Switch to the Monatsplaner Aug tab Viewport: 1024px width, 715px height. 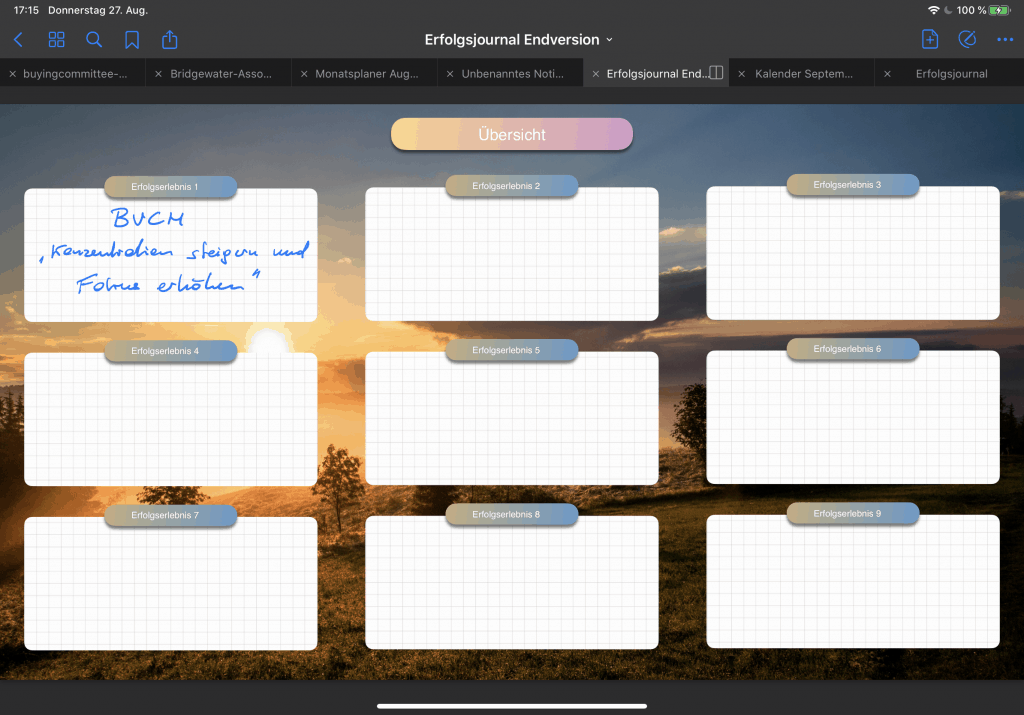coord(366,74)
